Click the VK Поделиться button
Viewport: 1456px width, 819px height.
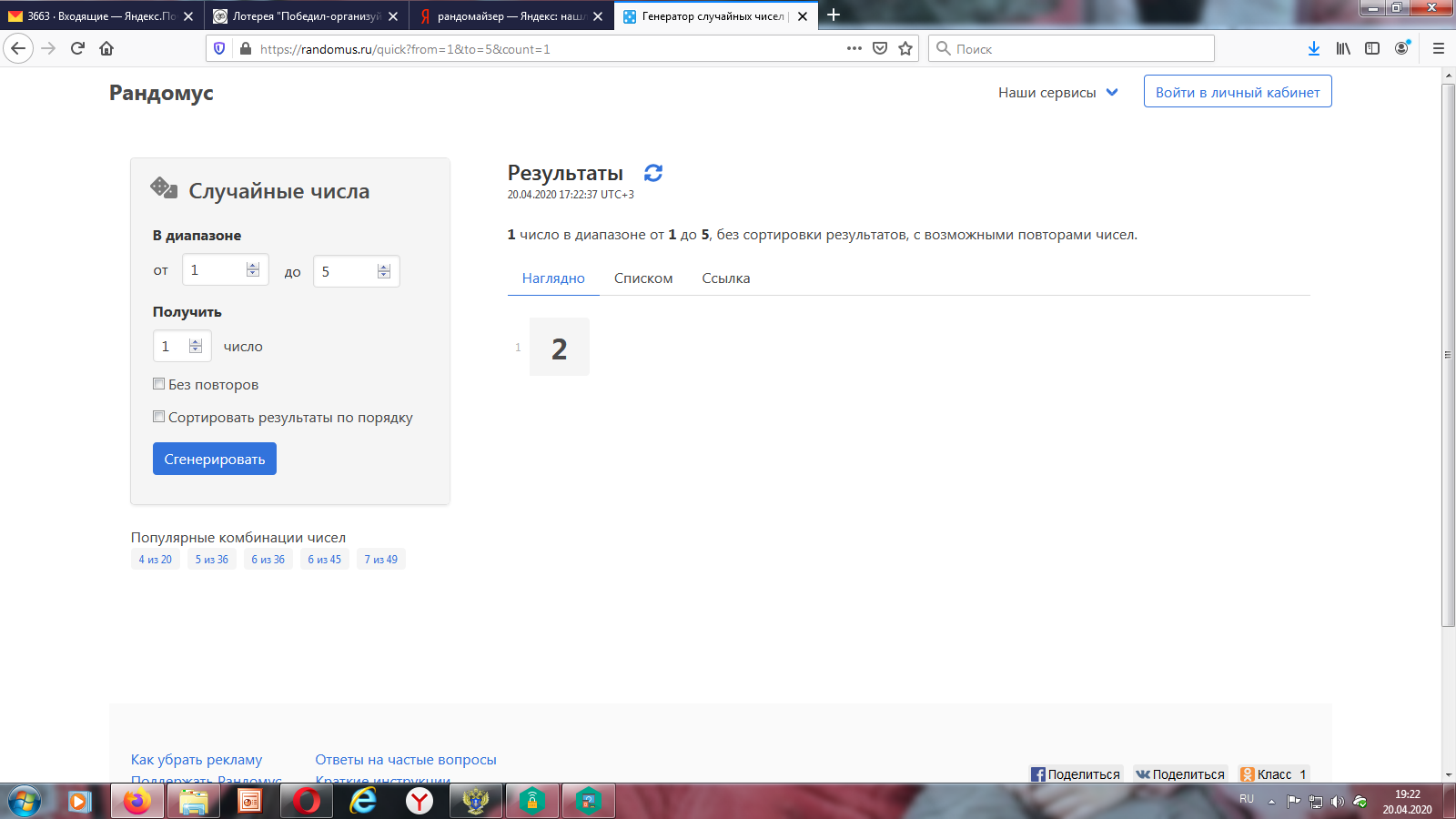(x=1180, y=774)
